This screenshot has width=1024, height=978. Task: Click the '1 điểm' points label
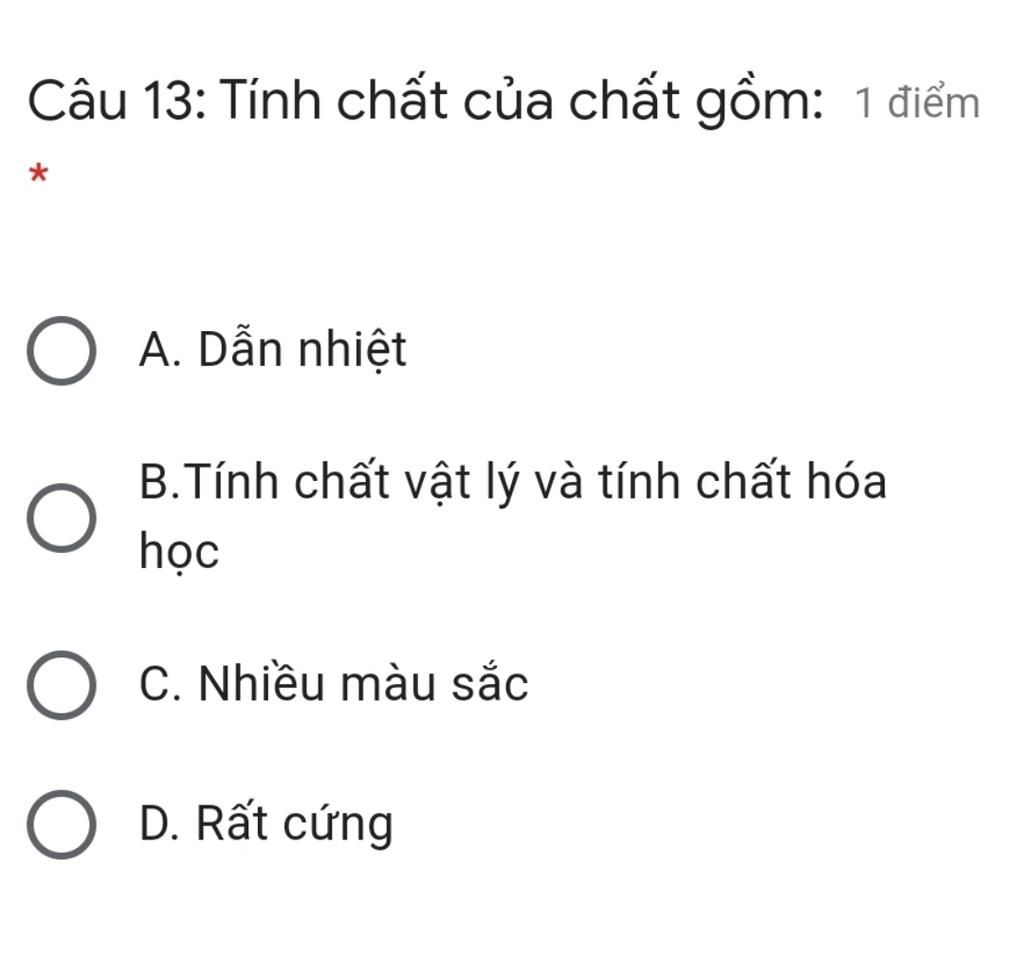[918, 103]
